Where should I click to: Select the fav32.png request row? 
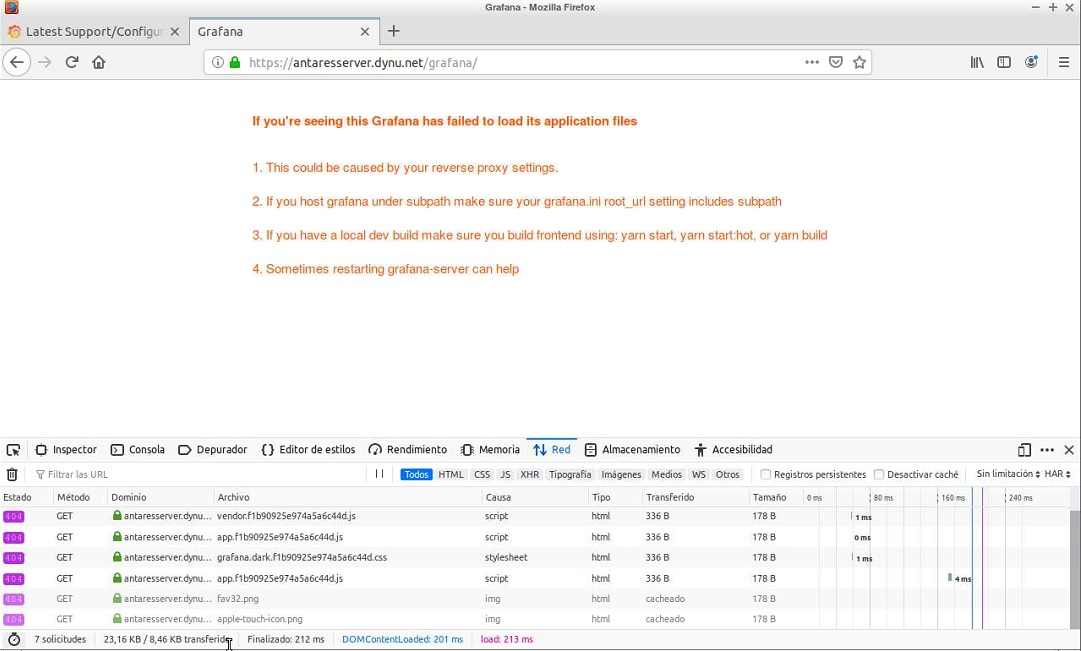tap(535, 599)
